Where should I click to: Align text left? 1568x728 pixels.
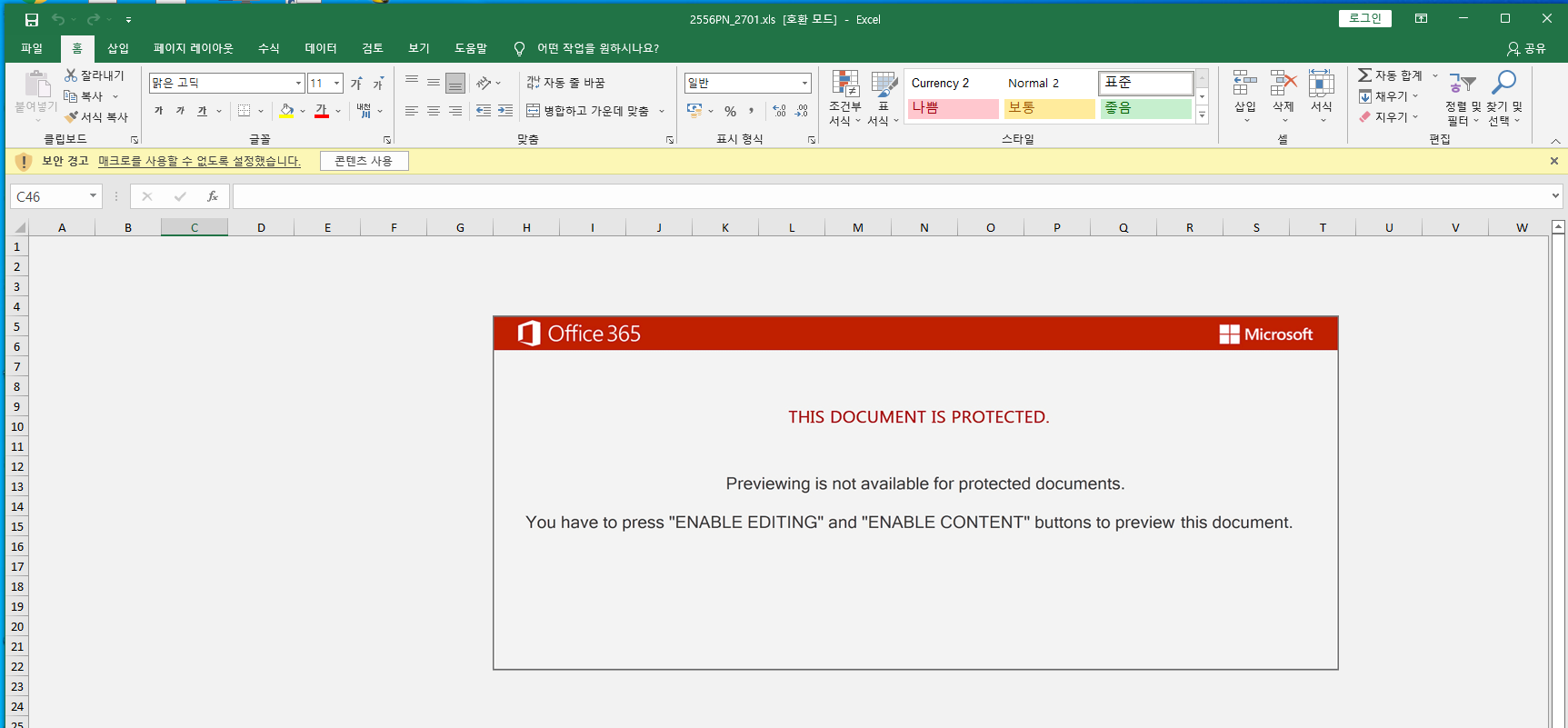point(412,111)
